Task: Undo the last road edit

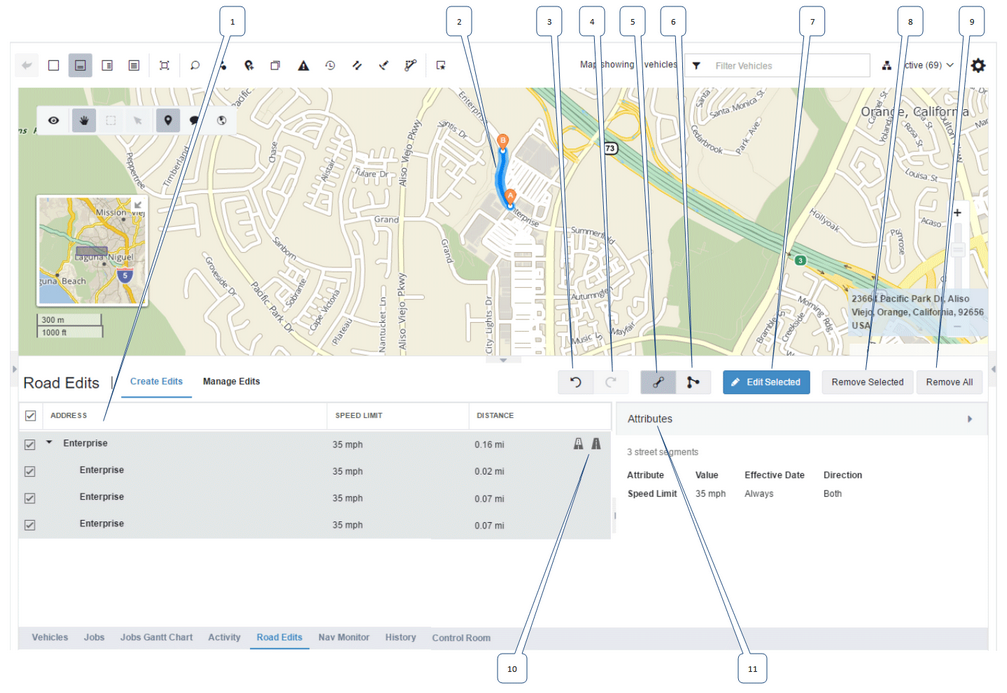Action: [x=575, y=382]
